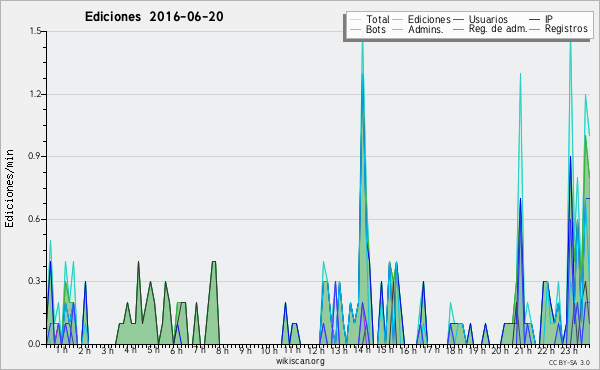The image size is (600, 370).
Task: Click the y-axis value 1.5
Action: click(35, 31)
